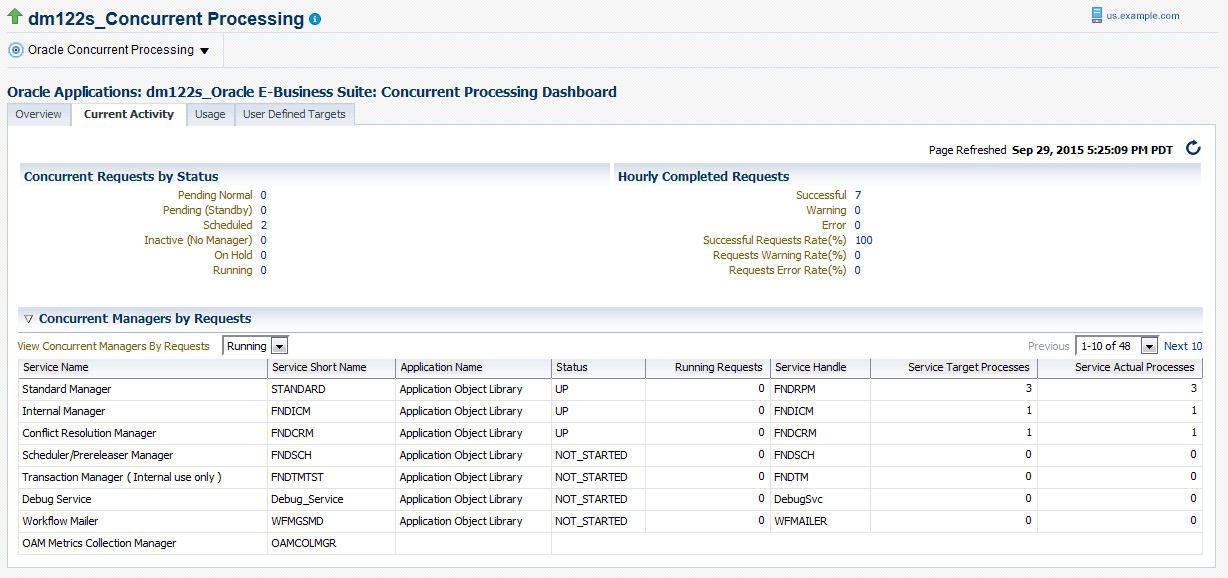Switch to the Overview tab
This screenshot has height=578, width=1228.
point(38,114)
